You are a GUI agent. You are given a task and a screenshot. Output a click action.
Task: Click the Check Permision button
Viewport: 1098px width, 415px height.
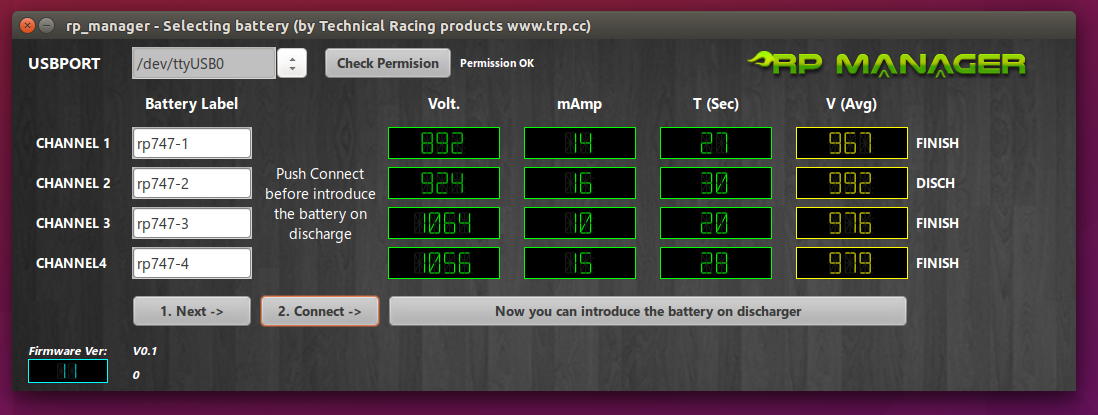tap(388, 64)
